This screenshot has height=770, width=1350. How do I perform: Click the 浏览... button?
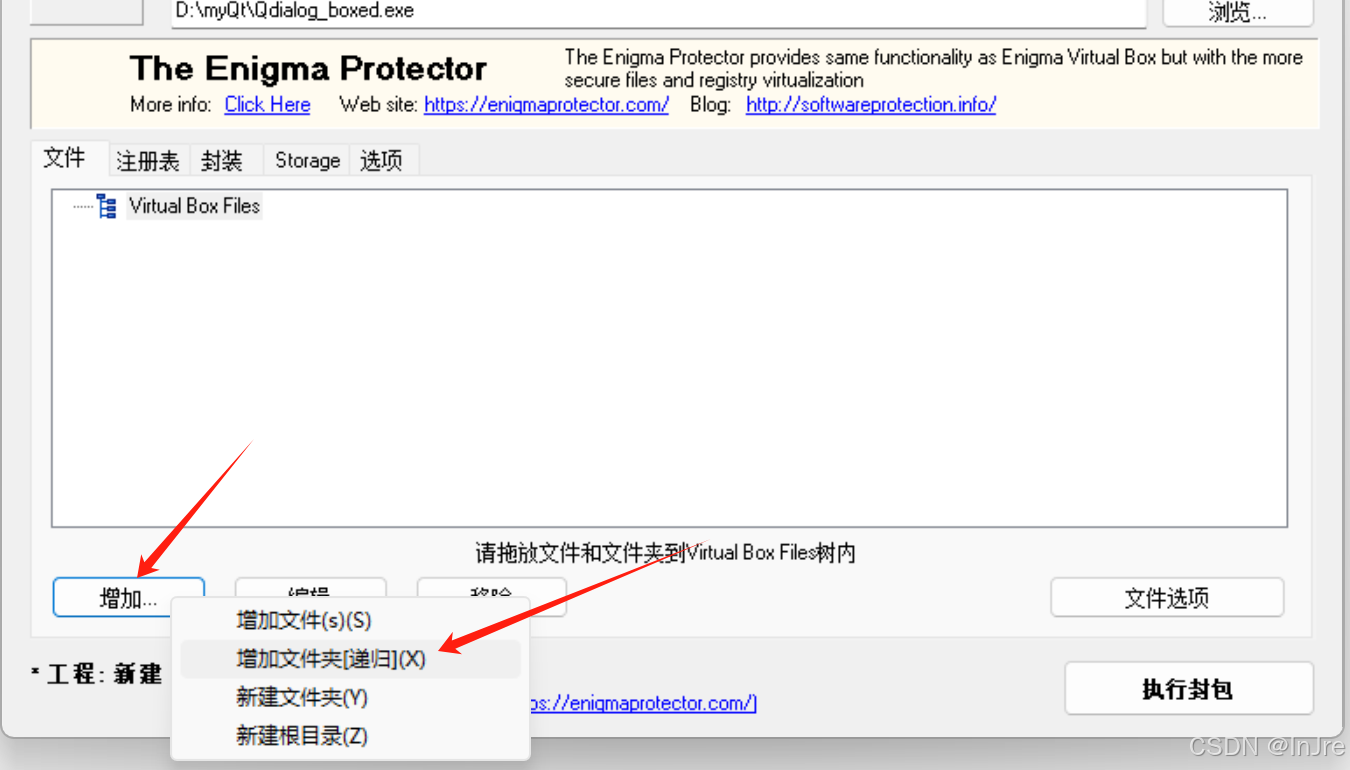click(x=1238, y=12)
